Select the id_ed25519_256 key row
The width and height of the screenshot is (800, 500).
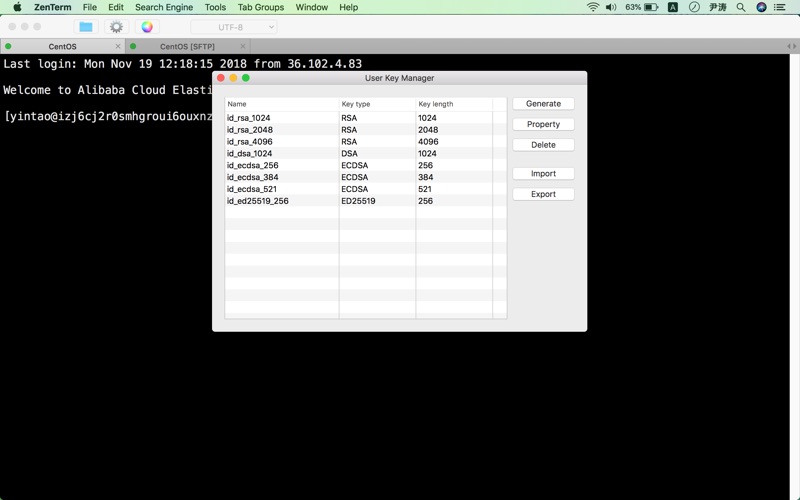pyautogui.click(x=366, y=201)
